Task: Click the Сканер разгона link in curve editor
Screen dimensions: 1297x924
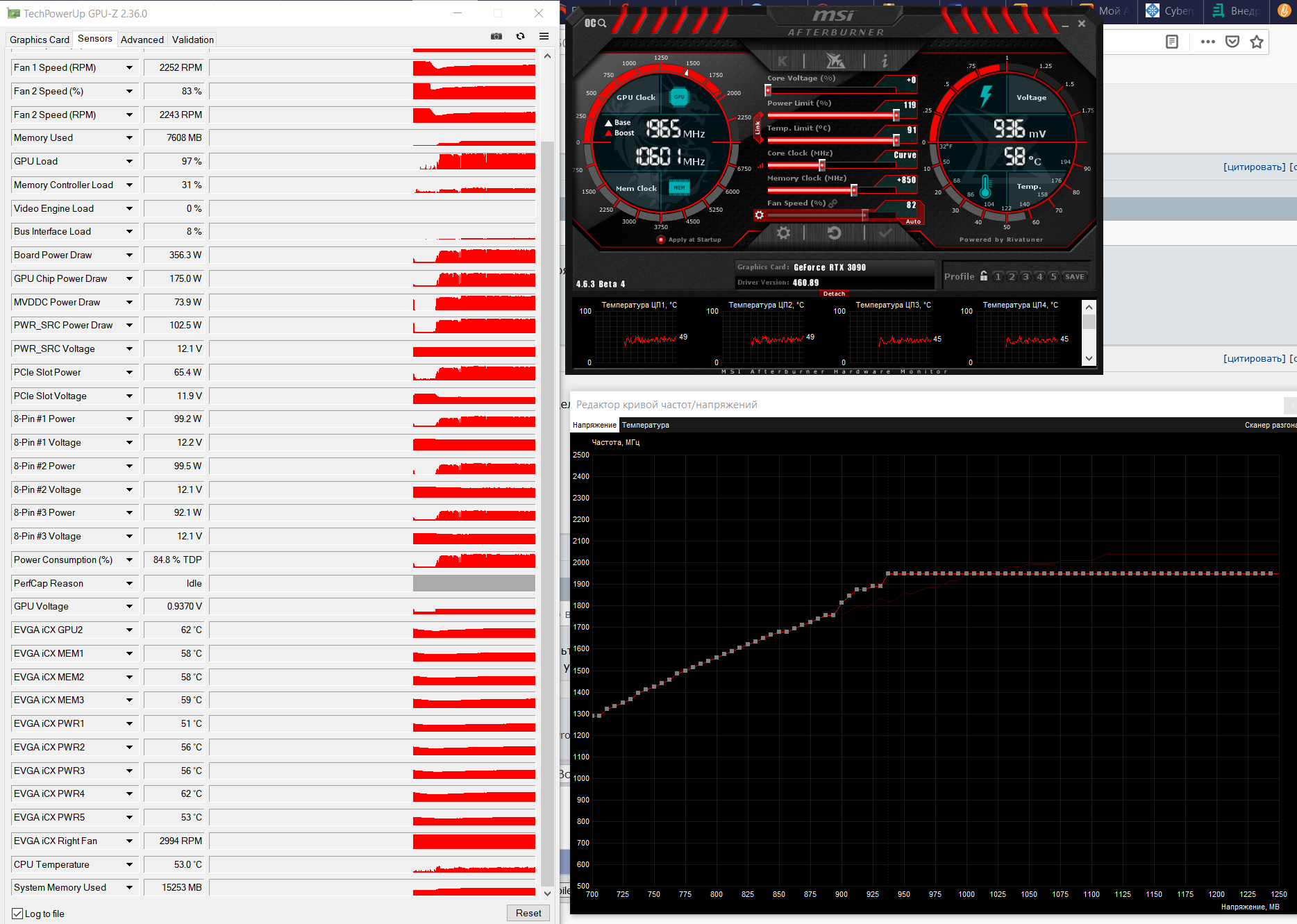Action: (x=1270, y=425)
